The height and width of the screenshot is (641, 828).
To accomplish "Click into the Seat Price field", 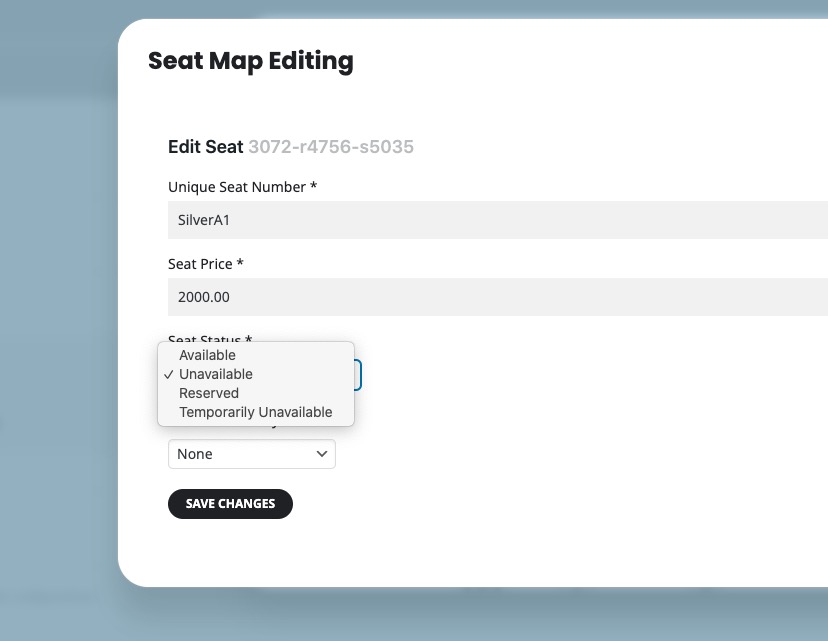I will coord(498,297).
